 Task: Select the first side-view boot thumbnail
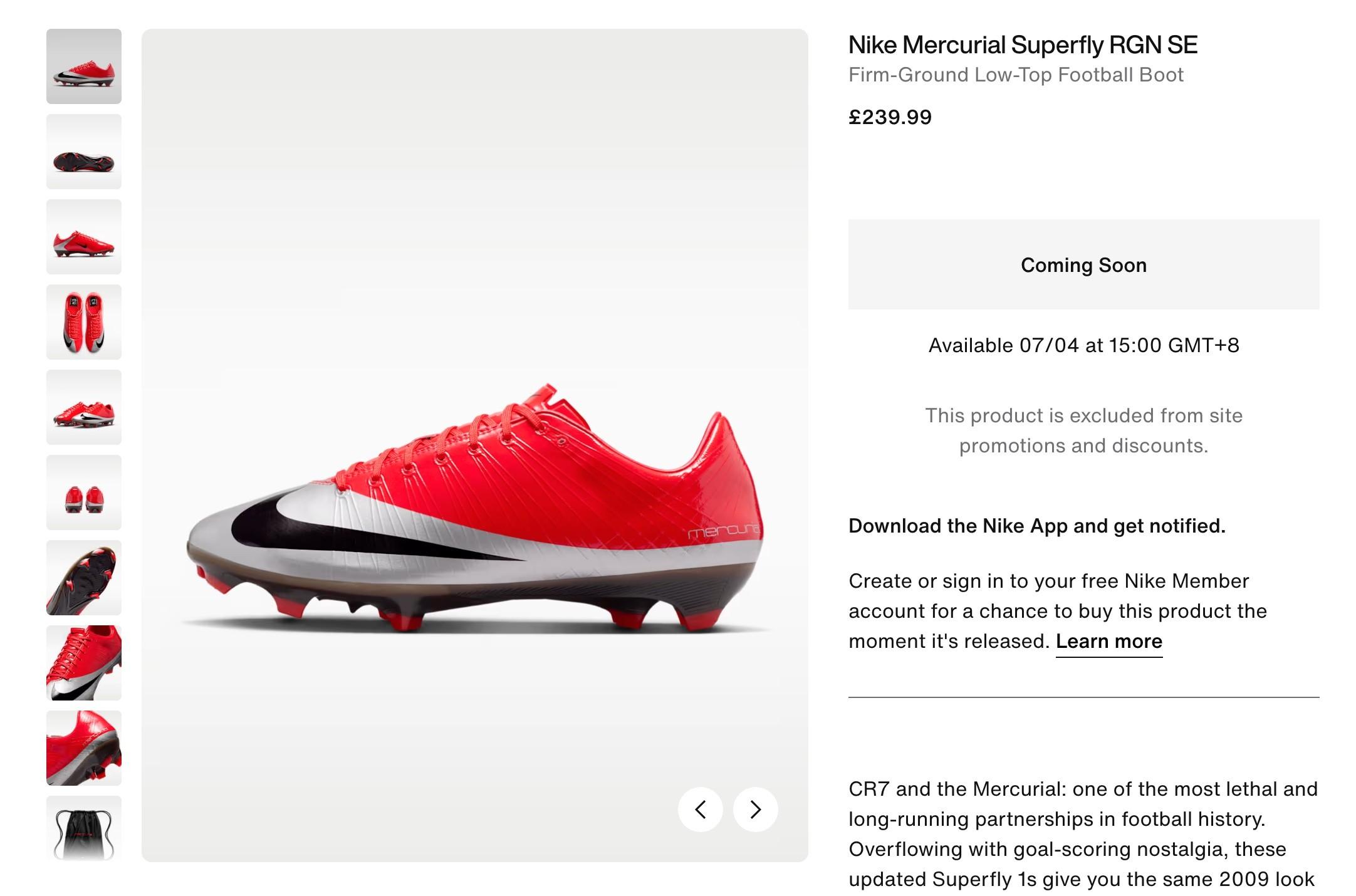coord(84,66)
